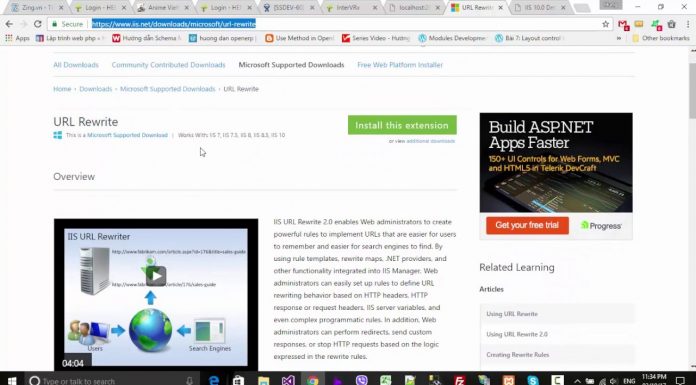
Task: Click the page vertical scrollbar thumb
Action: [x=692, y=91]
